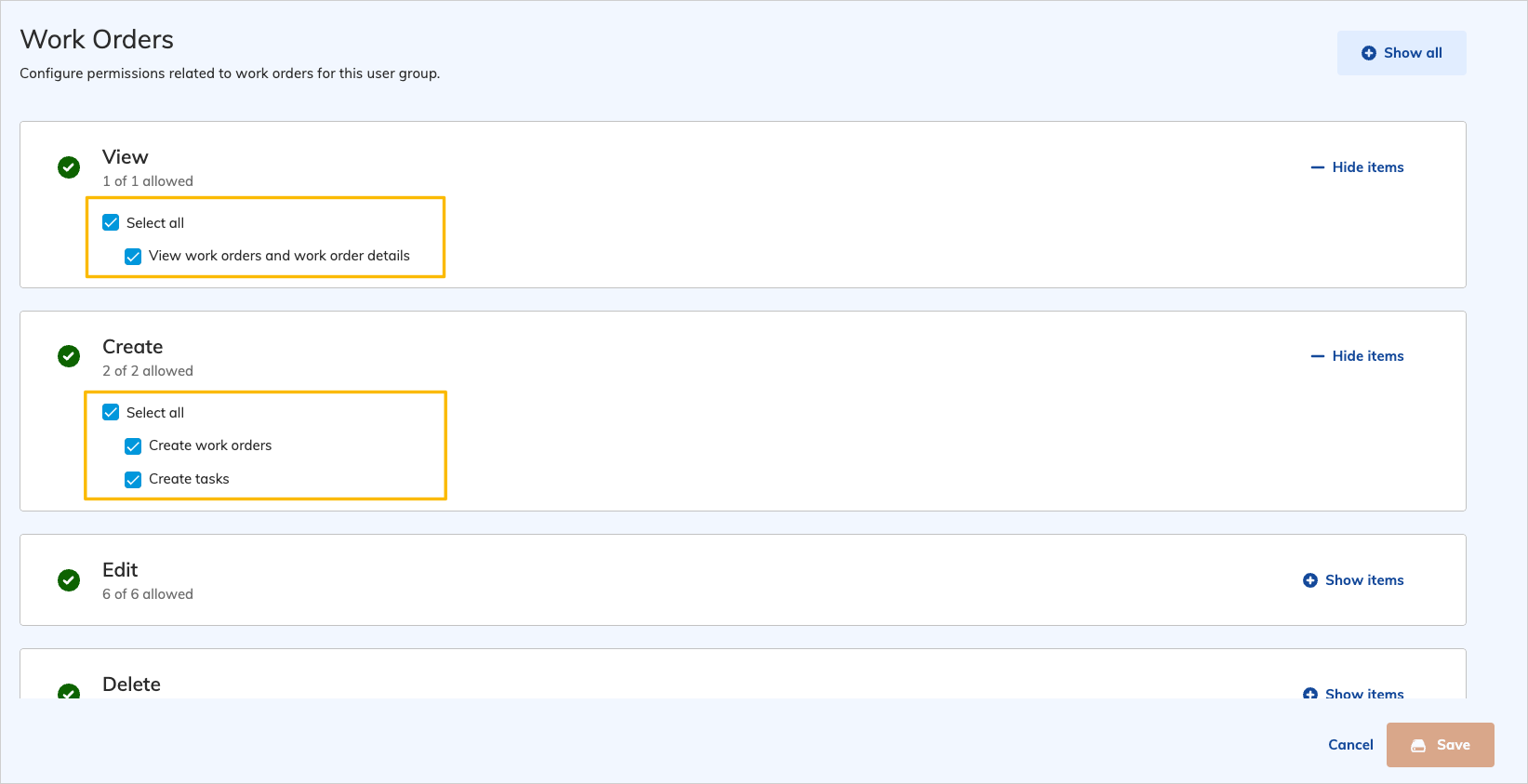Expand the Edit section with Show items
The image size is (1528, 784).
[x=1353, y=580]
